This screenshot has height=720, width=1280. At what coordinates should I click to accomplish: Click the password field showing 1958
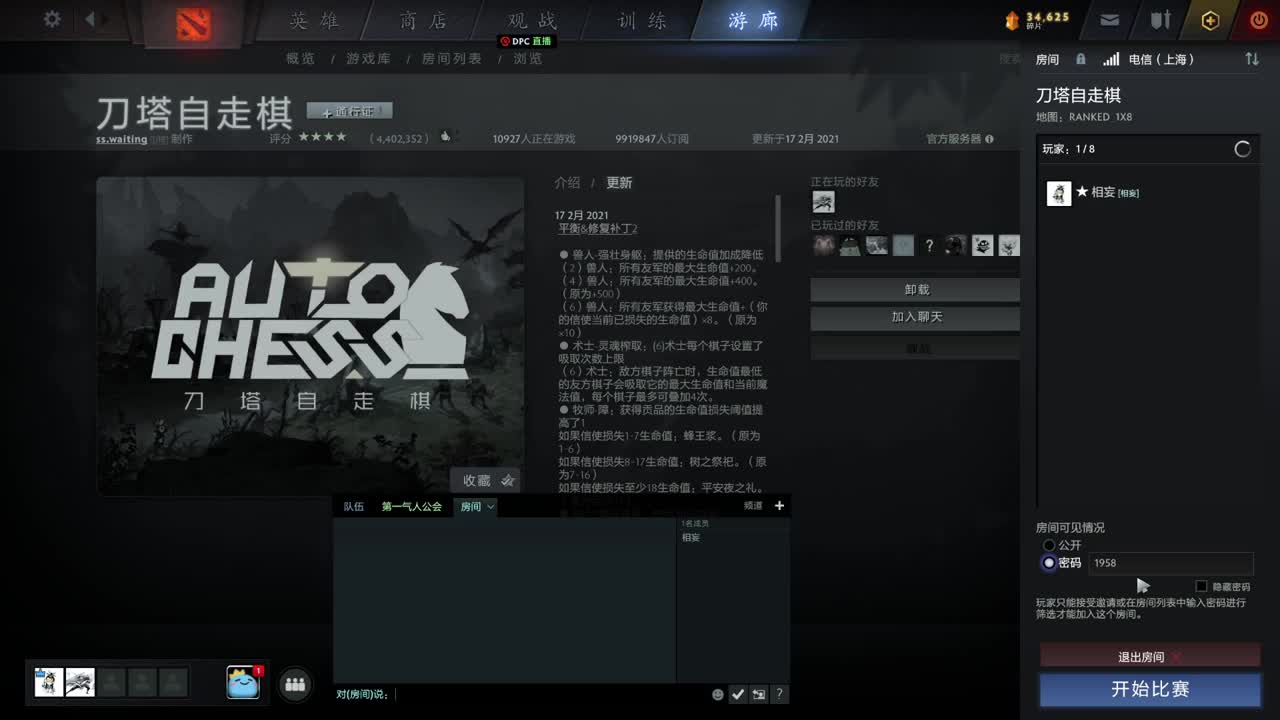pos(1170,563)
